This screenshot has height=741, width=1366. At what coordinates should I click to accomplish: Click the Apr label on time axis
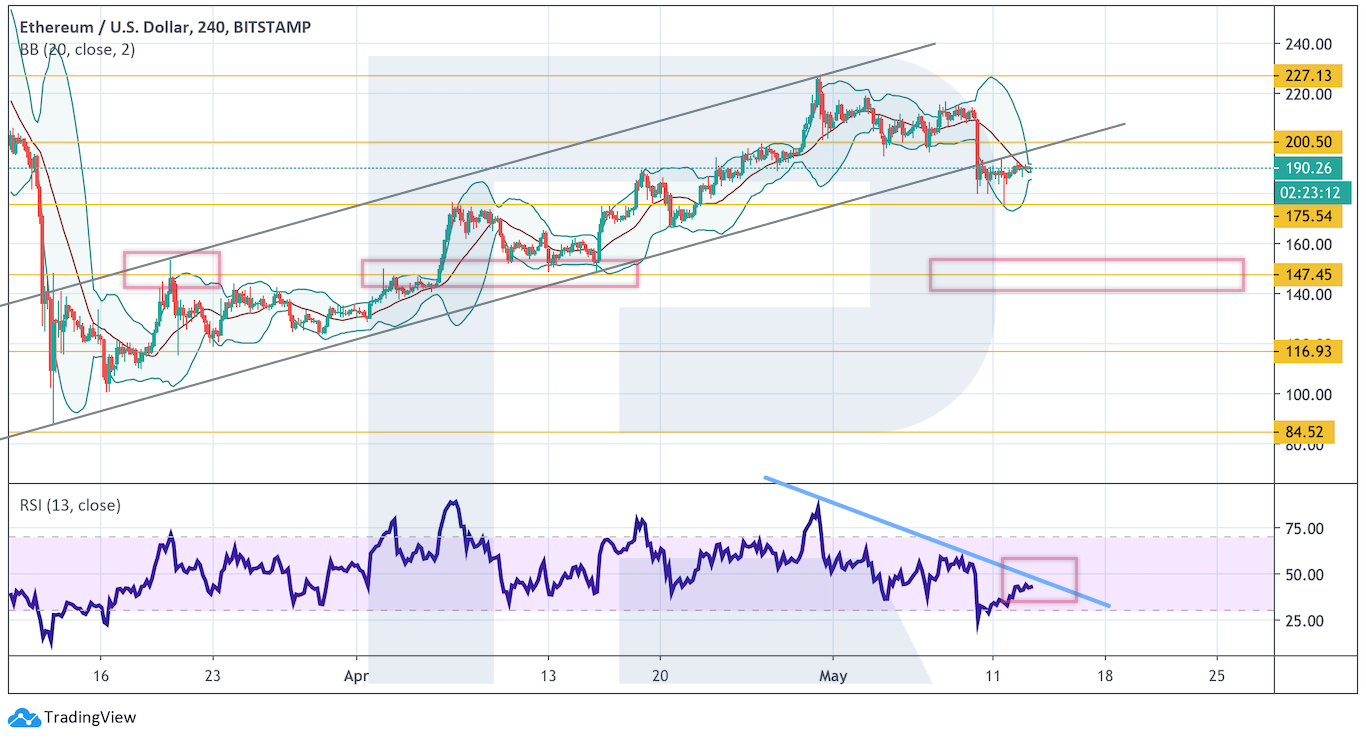point(357,675)
